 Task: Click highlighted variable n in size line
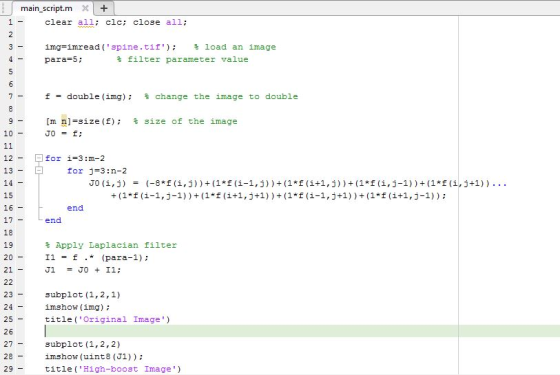click(x=64, y=121)
